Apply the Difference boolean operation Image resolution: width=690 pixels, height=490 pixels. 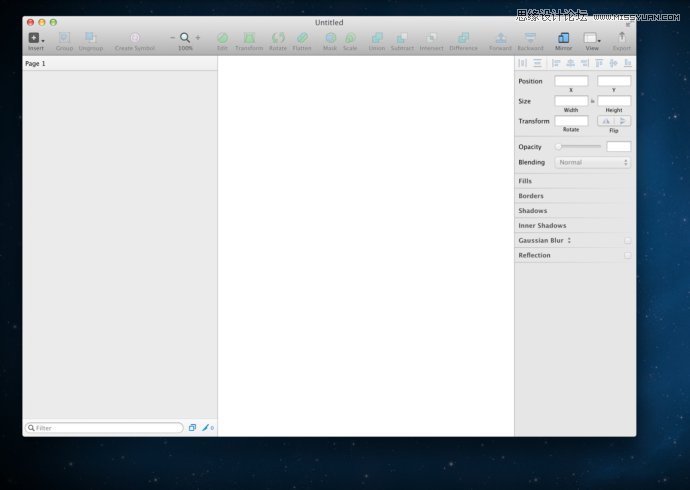tap(464, 38)
